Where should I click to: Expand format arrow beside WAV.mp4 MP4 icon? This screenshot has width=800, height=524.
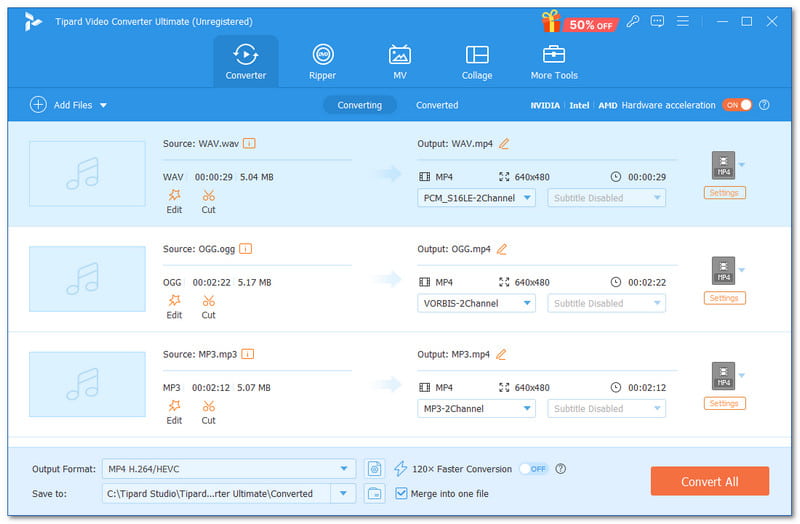click(742, 165)
